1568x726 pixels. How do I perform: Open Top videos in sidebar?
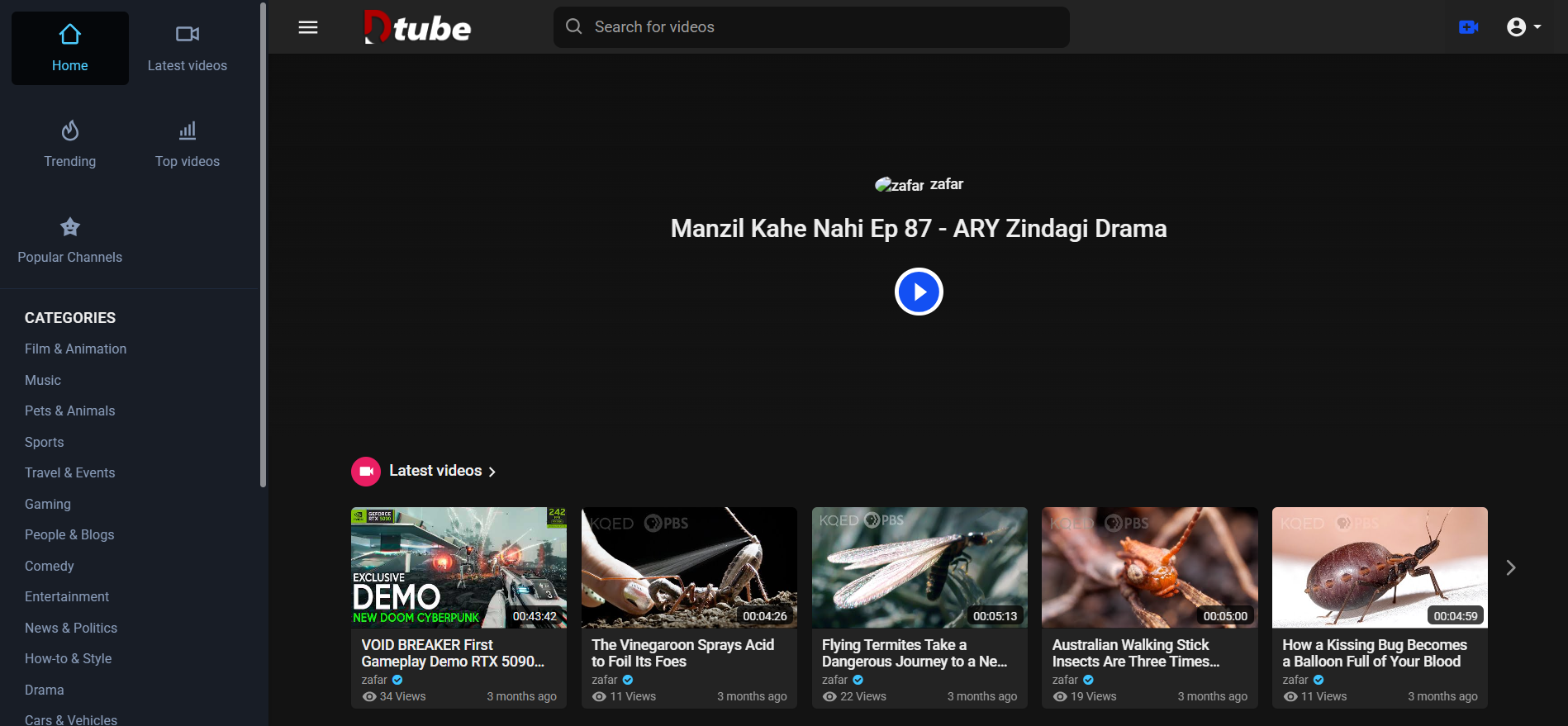pos(188,145)
